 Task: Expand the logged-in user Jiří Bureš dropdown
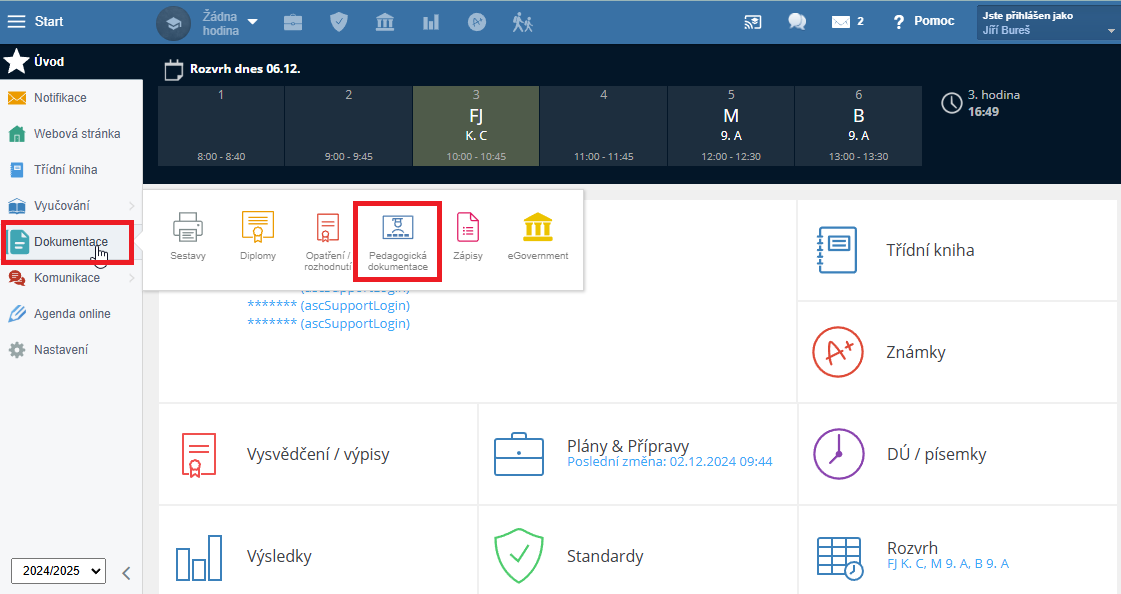click(1047, 23)
